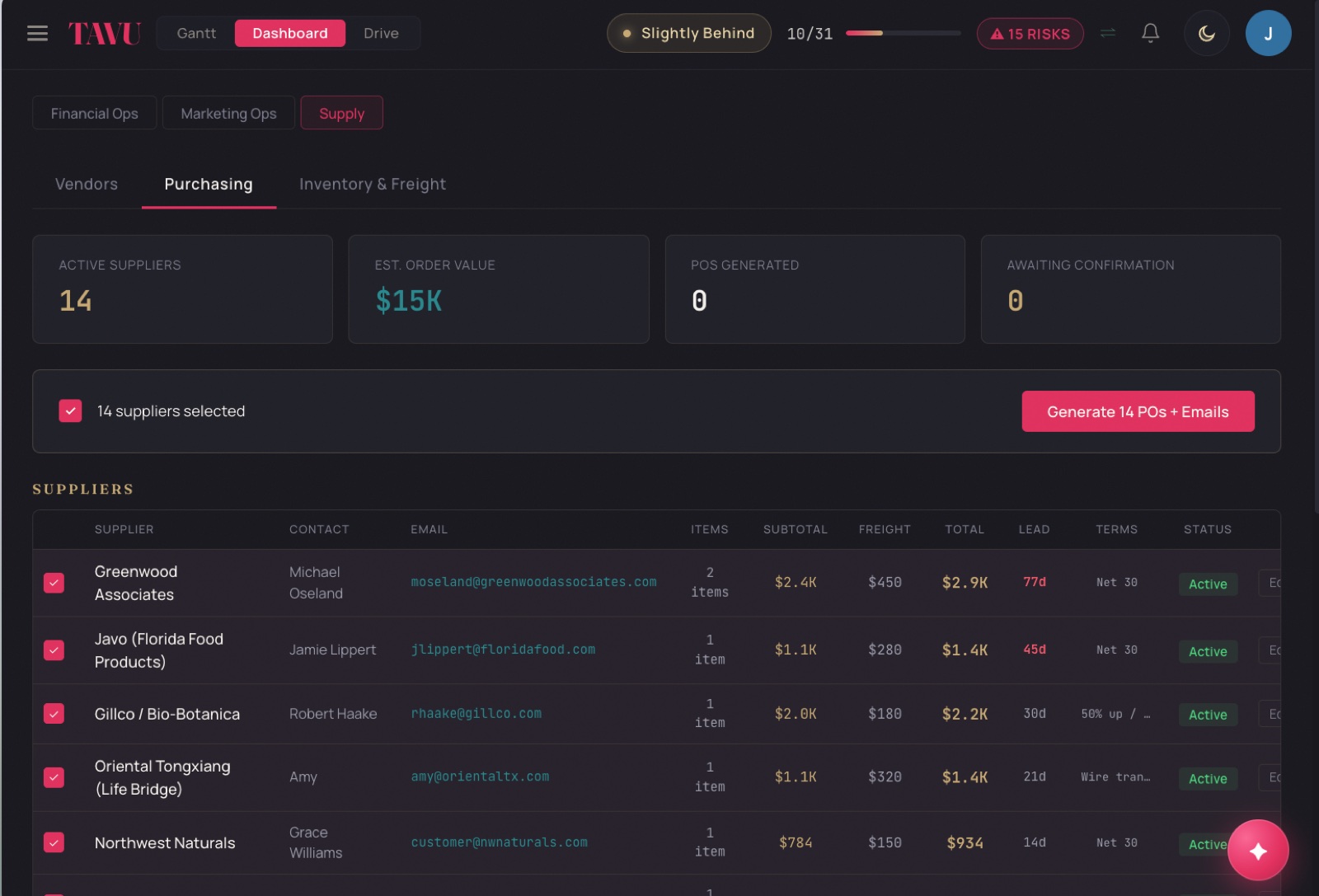Click Active status on Javo row
Viewport: 1319px width, 896px height.
pyautogui.click(x=1208, y=651)
